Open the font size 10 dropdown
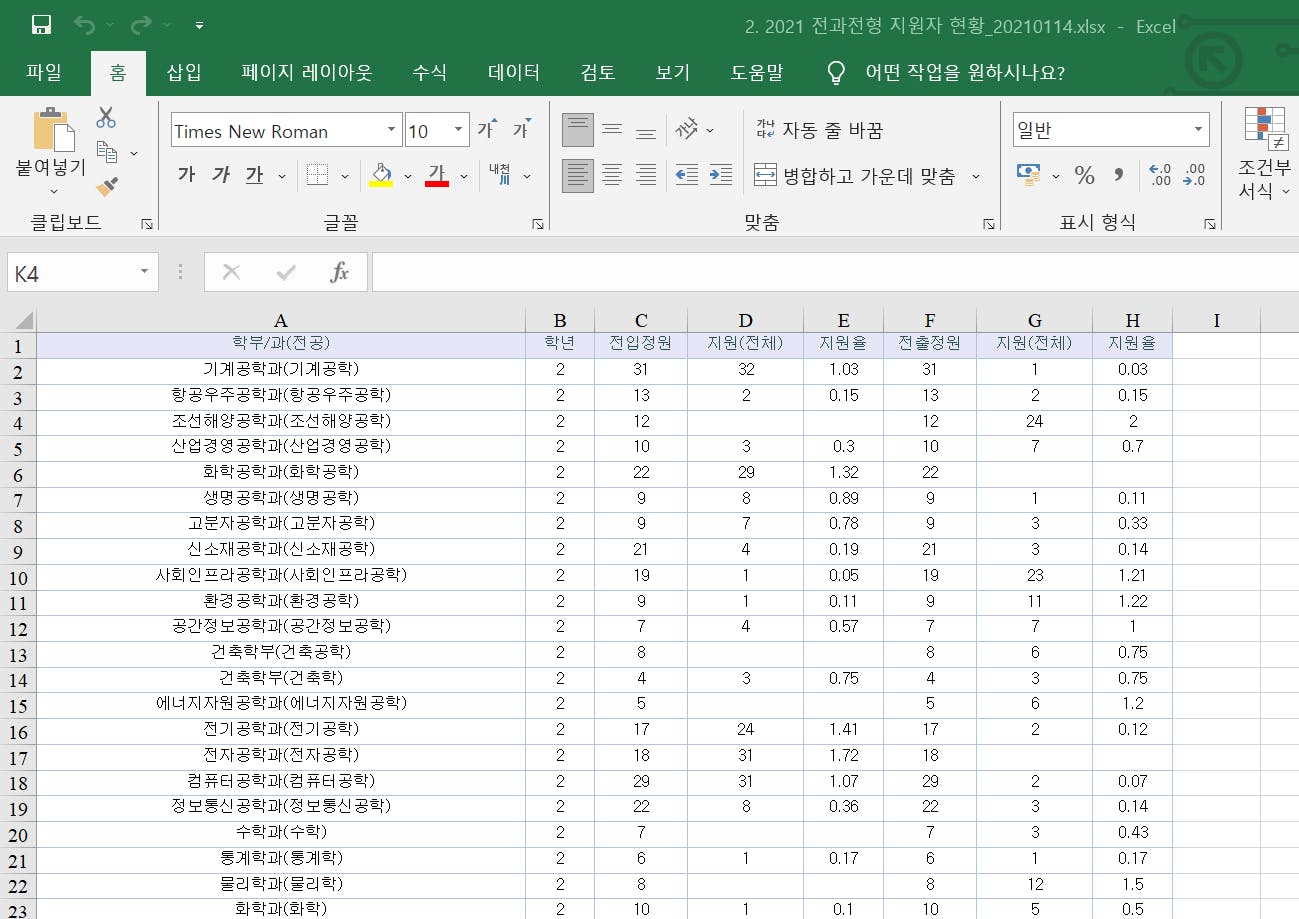1299x919 pixels. point(459,130)
